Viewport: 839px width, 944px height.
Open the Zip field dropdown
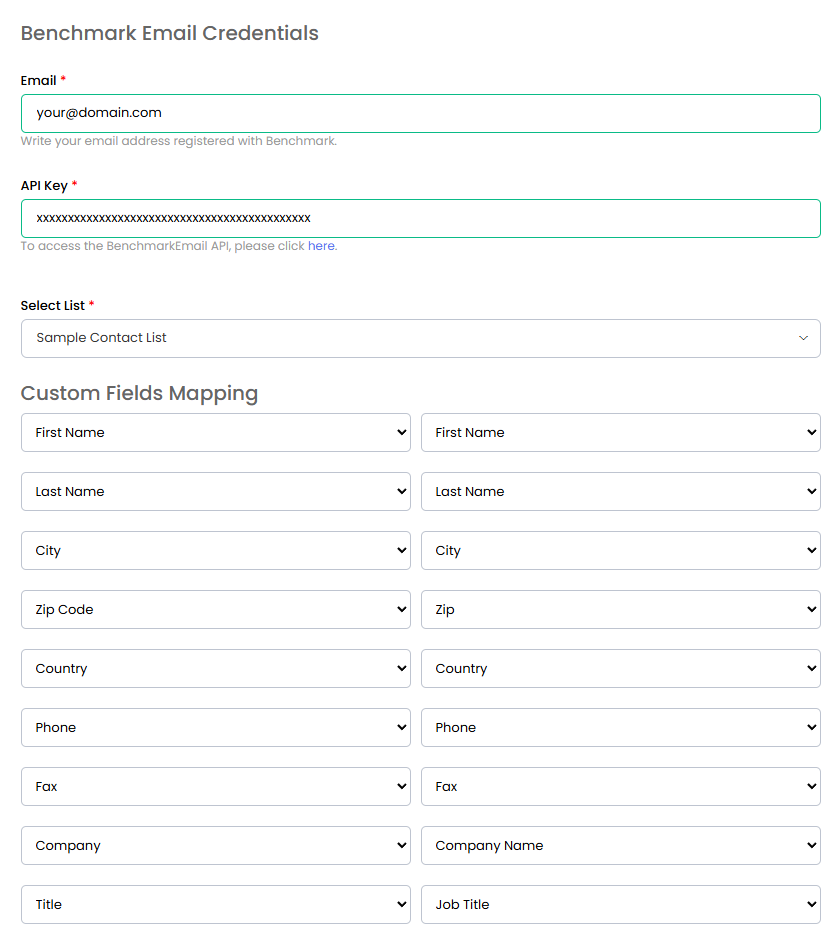point(621,609)
